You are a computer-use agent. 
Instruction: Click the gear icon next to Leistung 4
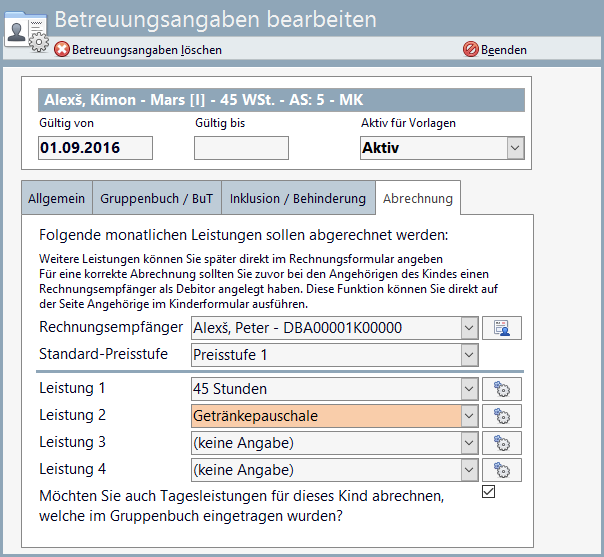point(502,470)
